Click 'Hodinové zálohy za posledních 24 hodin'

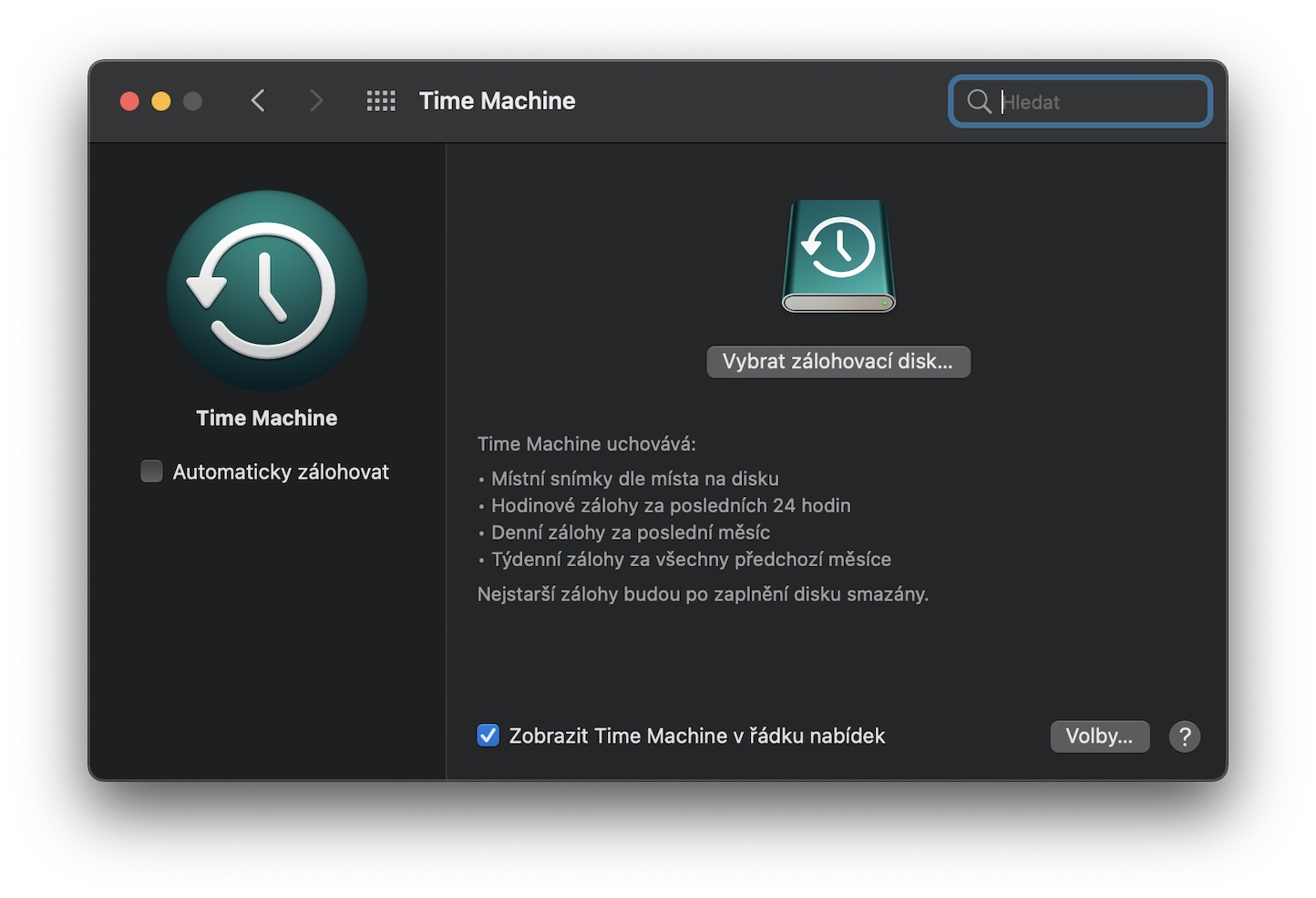tap(671, 506)
